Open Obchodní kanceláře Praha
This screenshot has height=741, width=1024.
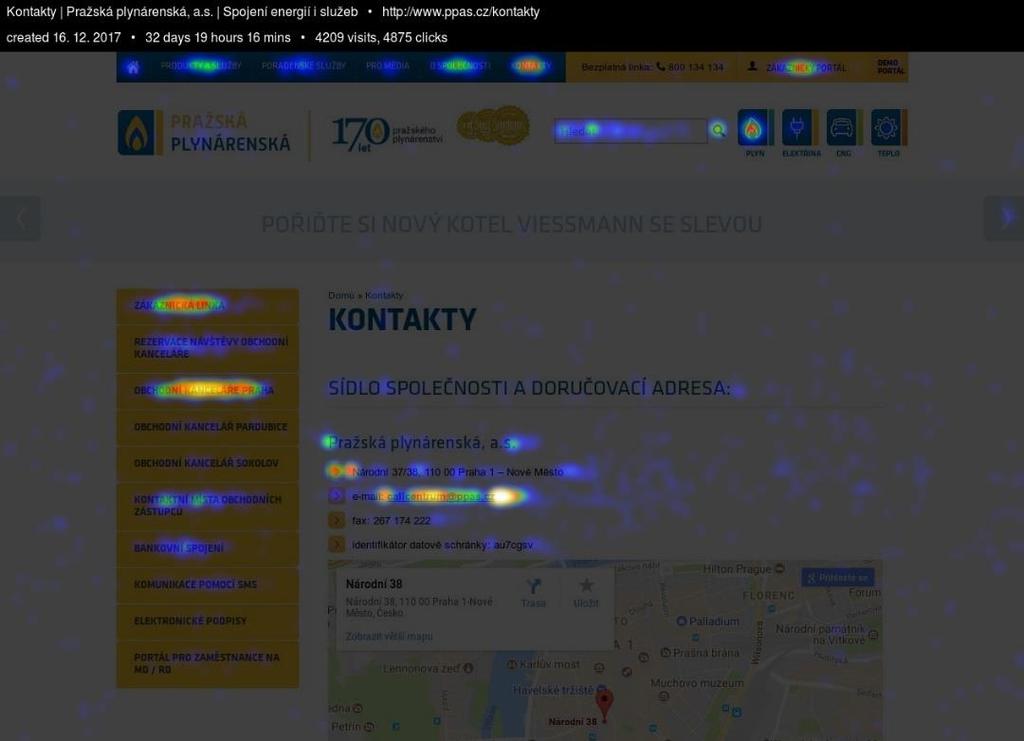tap(208, 390)
